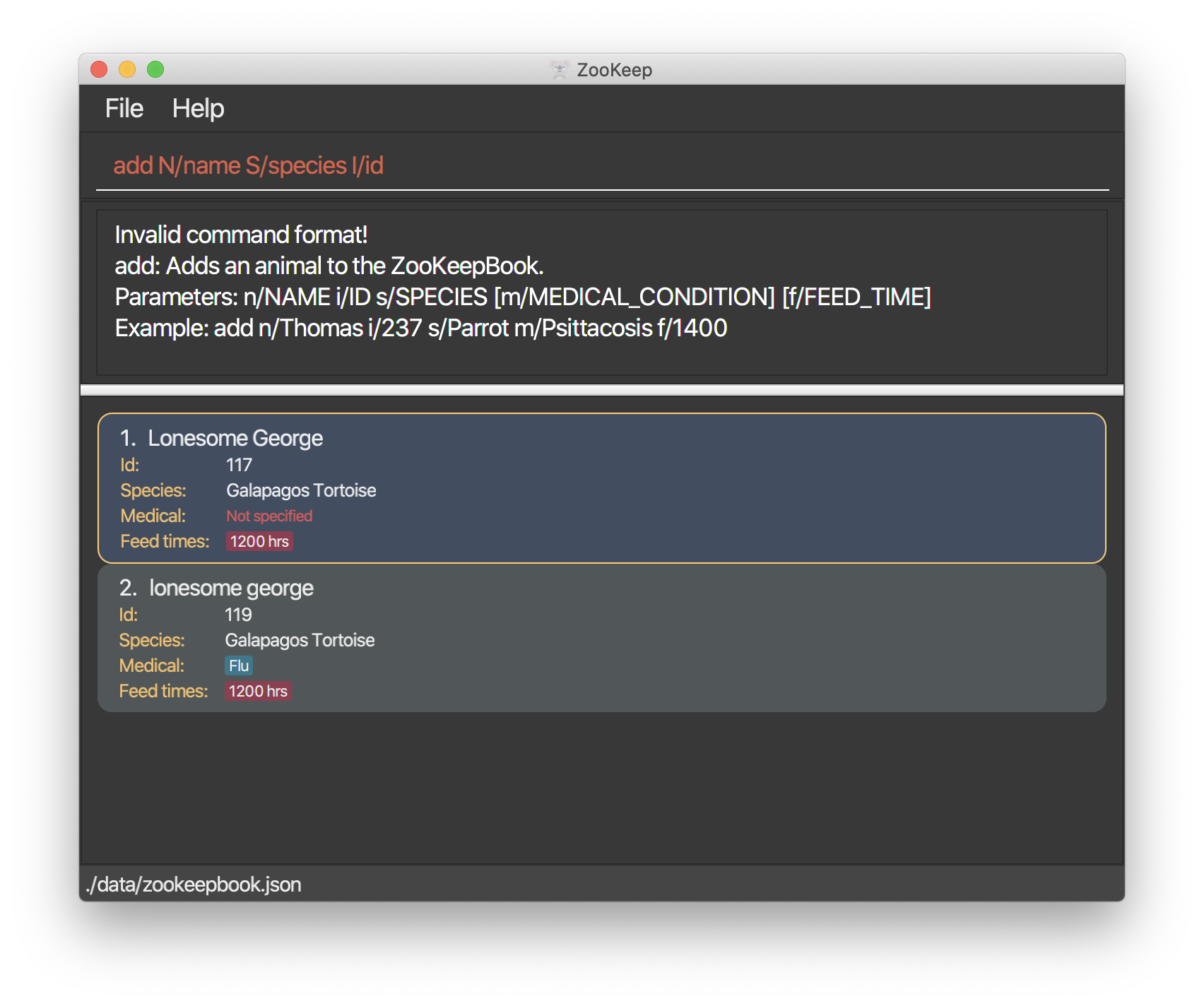Click the 1200 hrs tag on Lonesome George
The image size is (1204, 1006).
pos(259,541)
